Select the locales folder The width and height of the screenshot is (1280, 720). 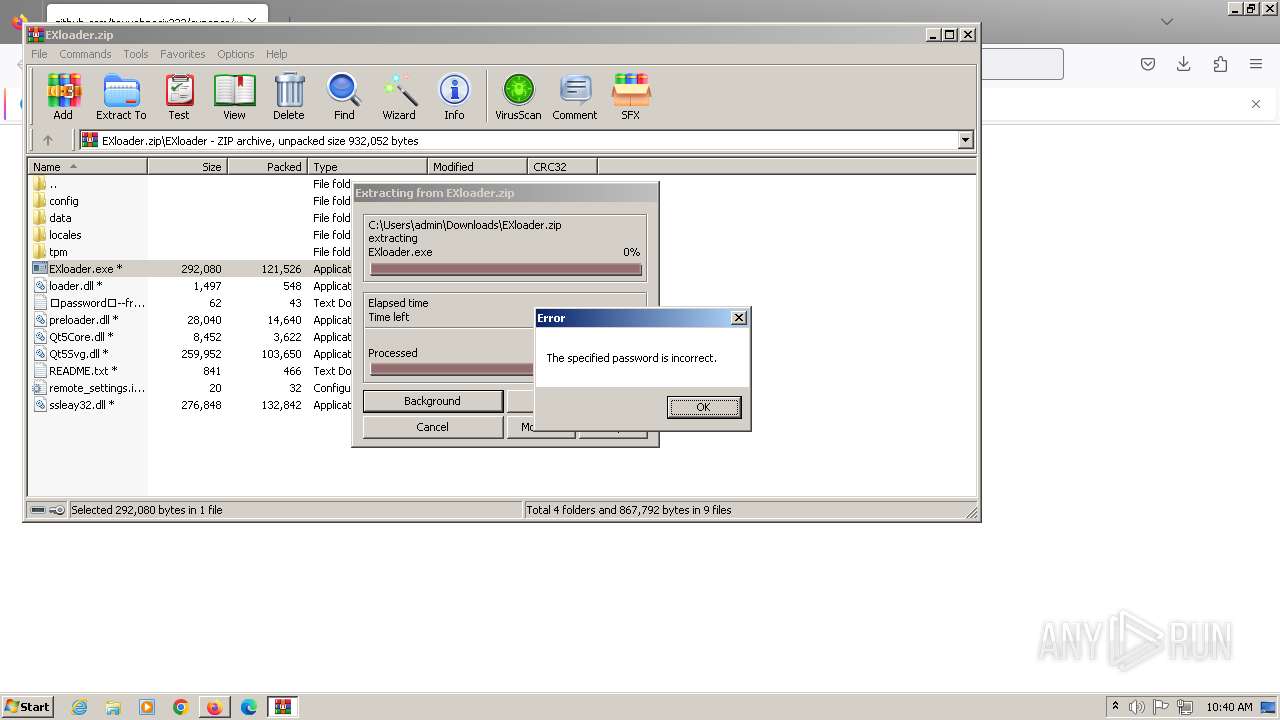click(x=65, y=235)
